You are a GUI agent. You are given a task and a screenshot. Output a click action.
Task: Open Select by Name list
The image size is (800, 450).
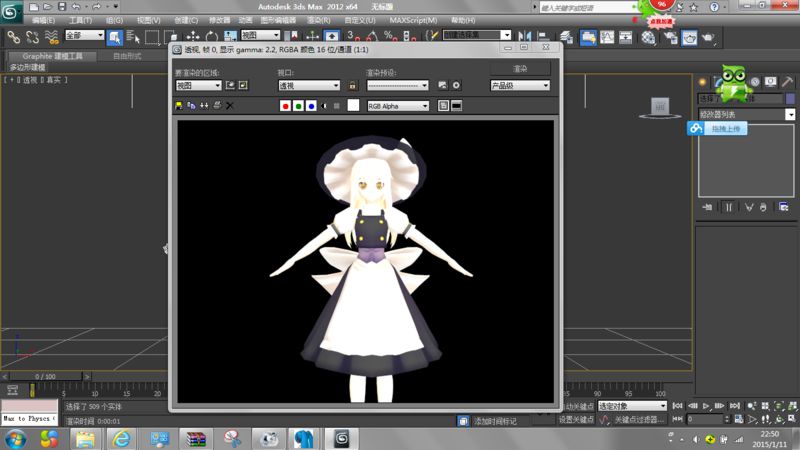tap(133, 37)
